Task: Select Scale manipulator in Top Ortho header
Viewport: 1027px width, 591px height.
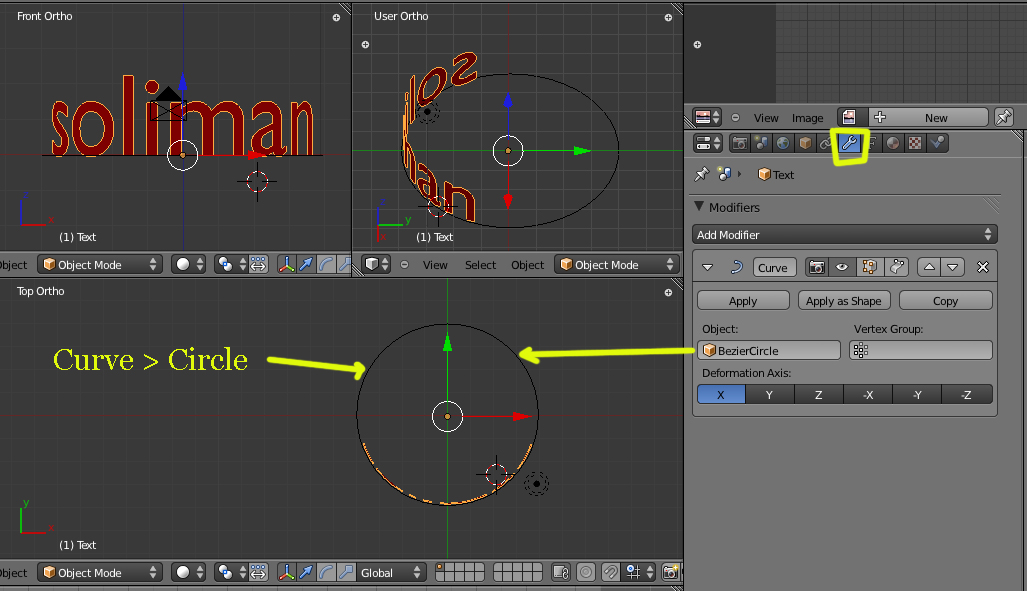Action: coord(346,573)
